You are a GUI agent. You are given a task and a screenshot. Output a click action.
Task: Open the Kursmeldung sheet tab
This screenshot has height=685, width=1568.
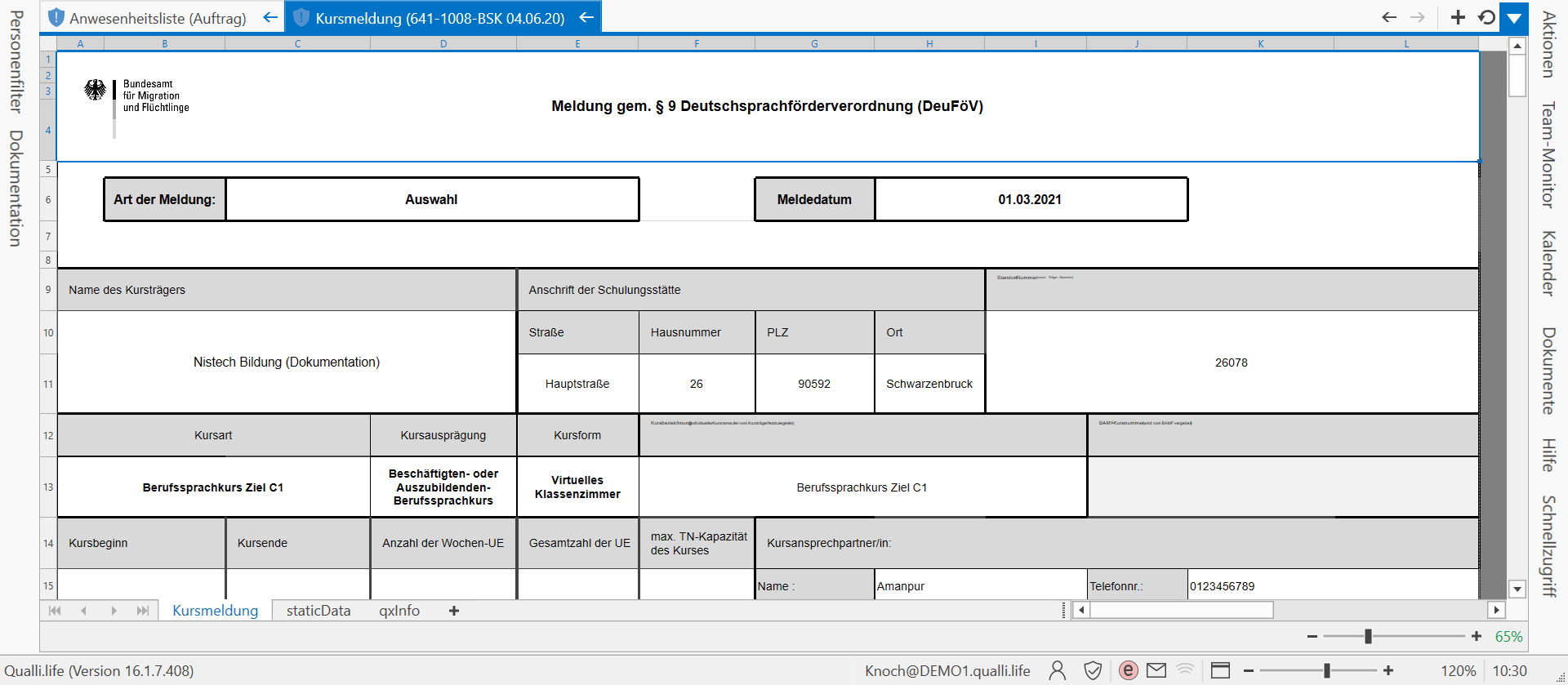coord(215,611)
